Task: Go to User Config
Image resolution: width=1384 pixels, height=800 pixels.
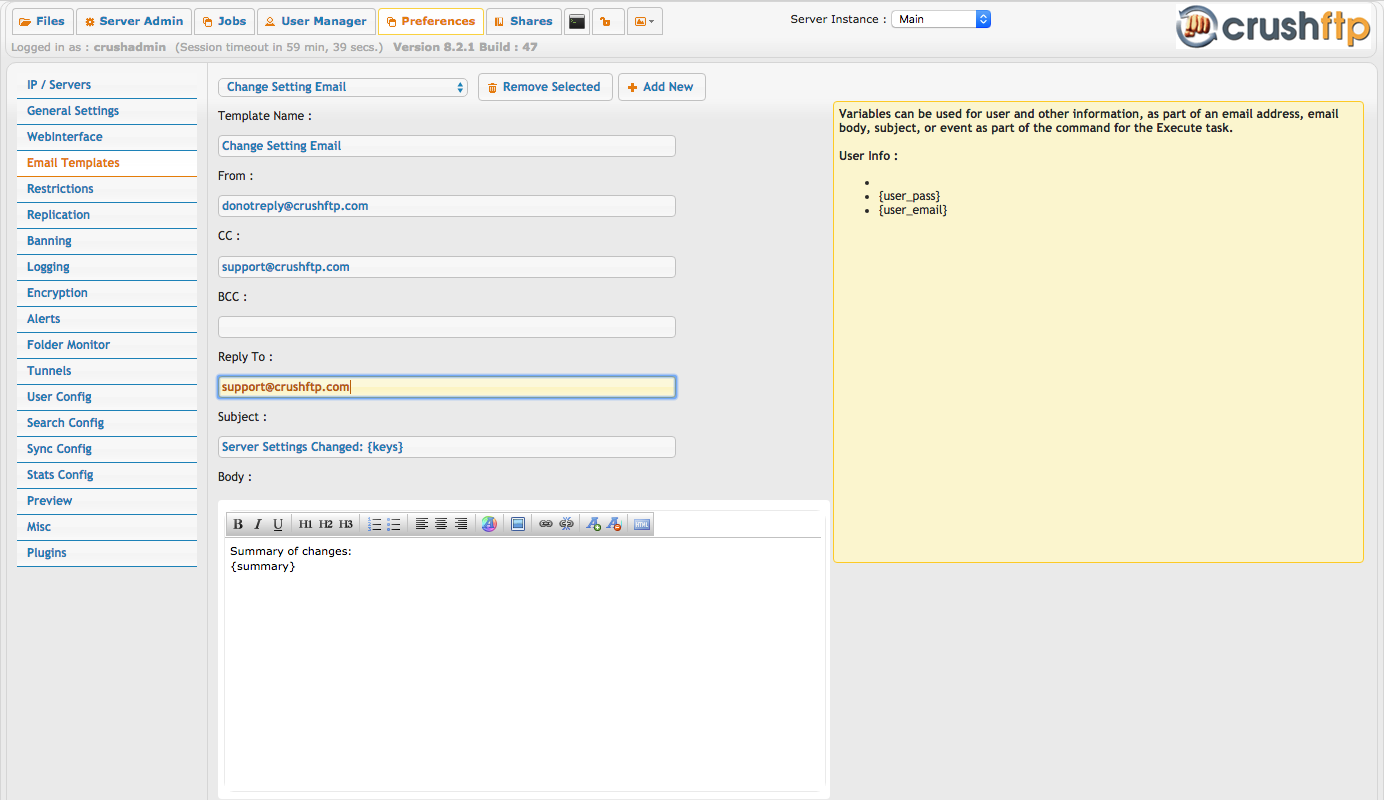Action: (x=107, y=397)
